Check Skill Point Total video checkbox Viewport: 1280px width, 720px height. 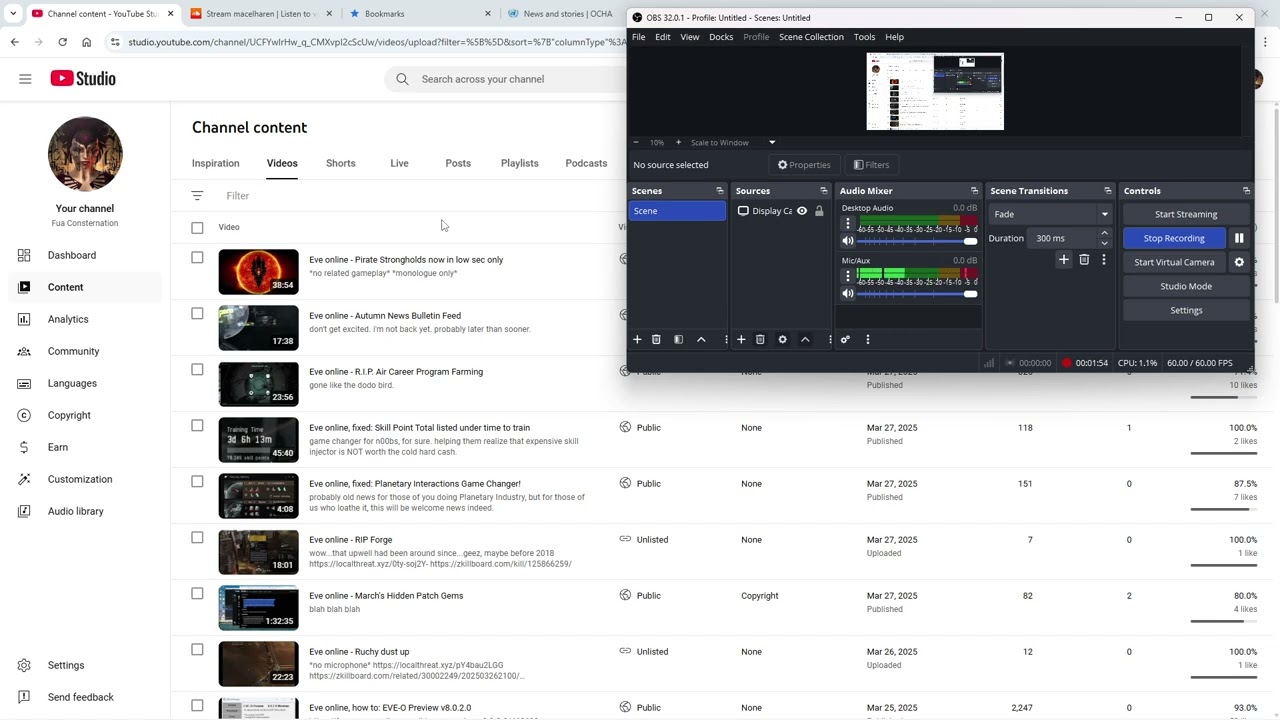pyautogui.click(x=197, y=426)
